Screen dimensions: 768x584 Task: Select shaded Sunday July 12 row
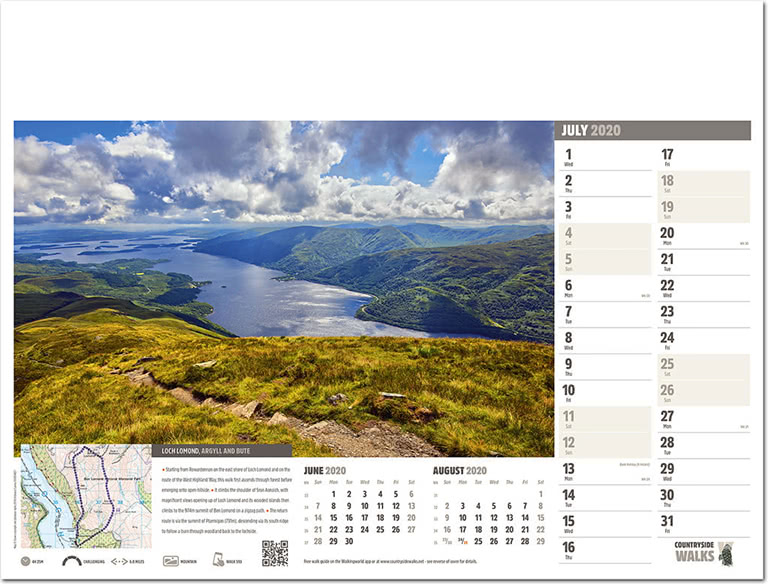(x=605, y=446)
